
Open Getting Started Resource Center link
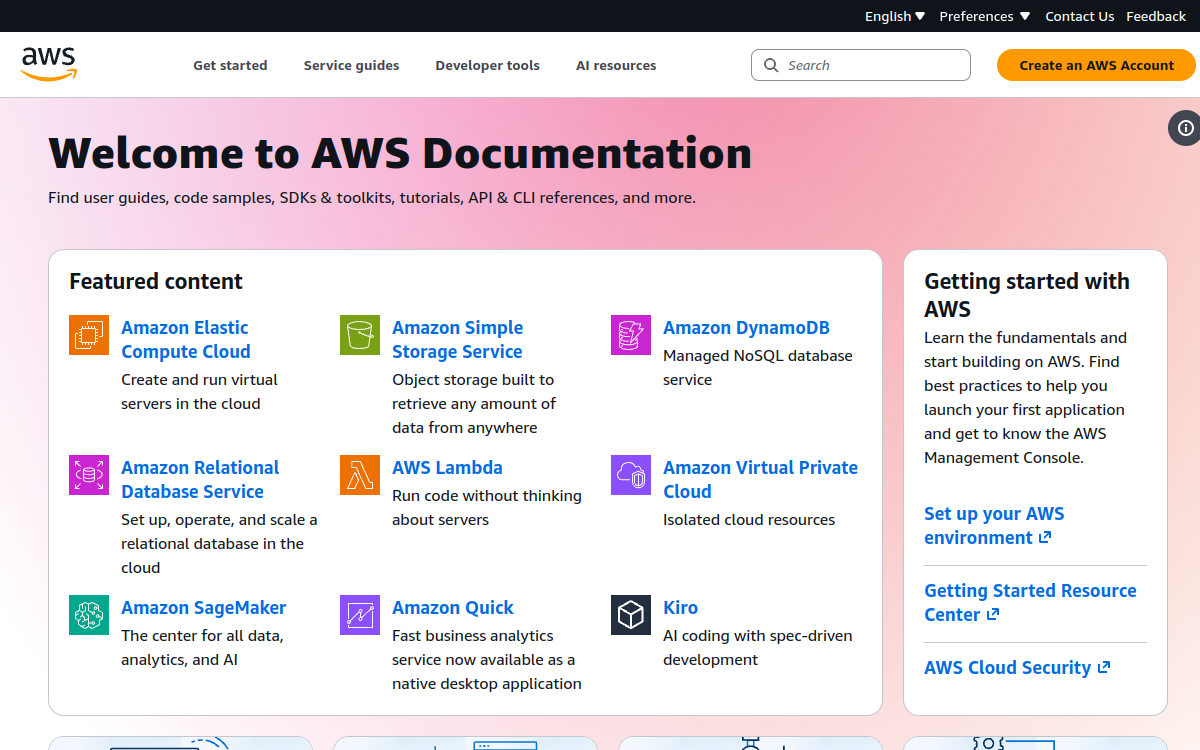coord(1030,602)
